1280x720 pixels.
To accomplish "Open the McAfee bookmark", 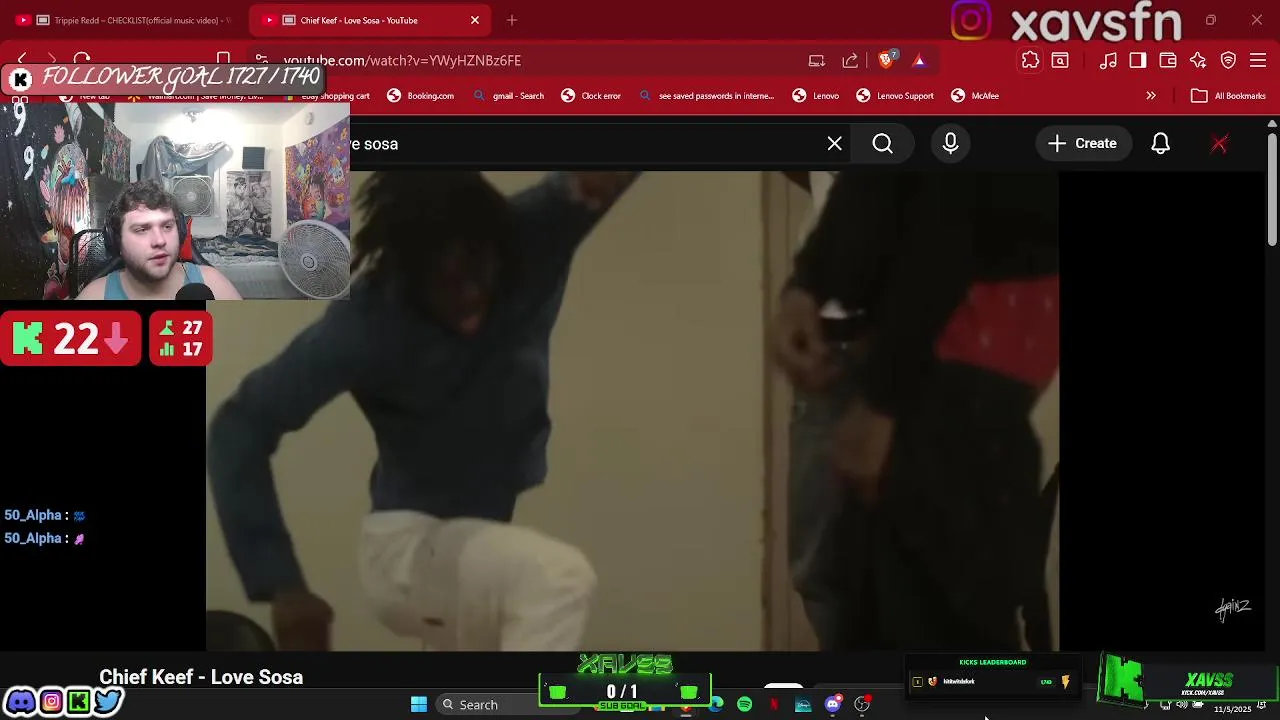I will pyautogui.click(x=975, y=96).
